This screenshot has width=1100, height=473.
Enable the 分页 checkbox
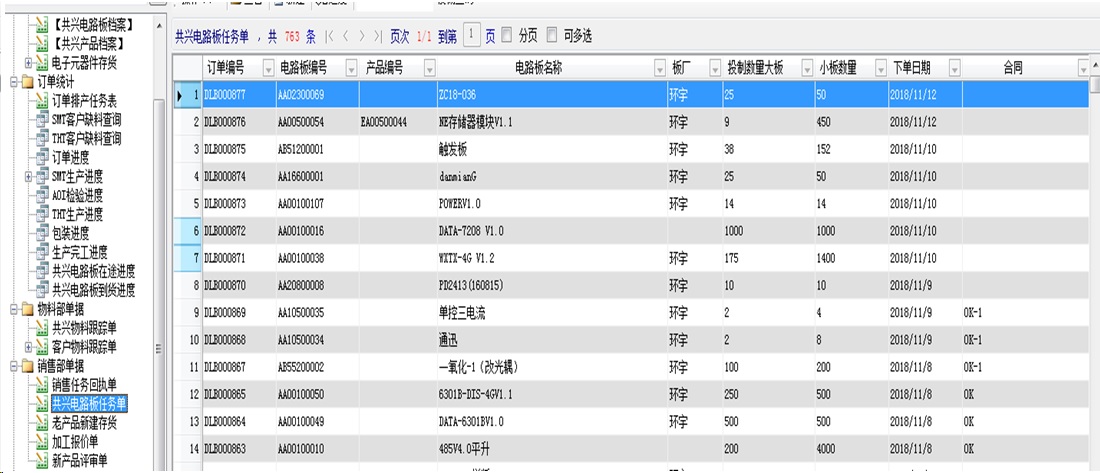point(506,36)
